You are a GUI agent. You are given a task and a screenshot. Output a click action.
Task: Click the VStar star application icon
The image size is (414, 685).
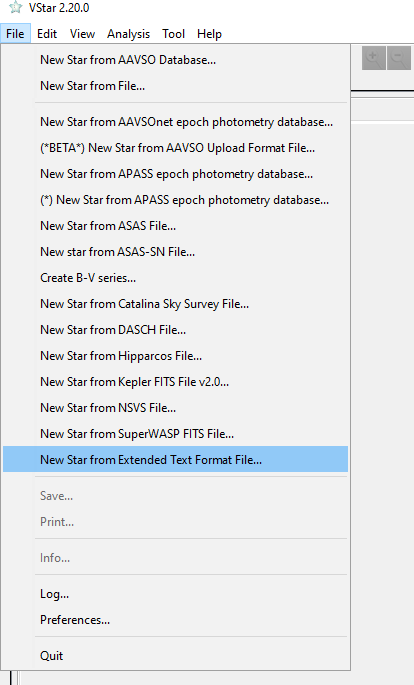point(15,7)
